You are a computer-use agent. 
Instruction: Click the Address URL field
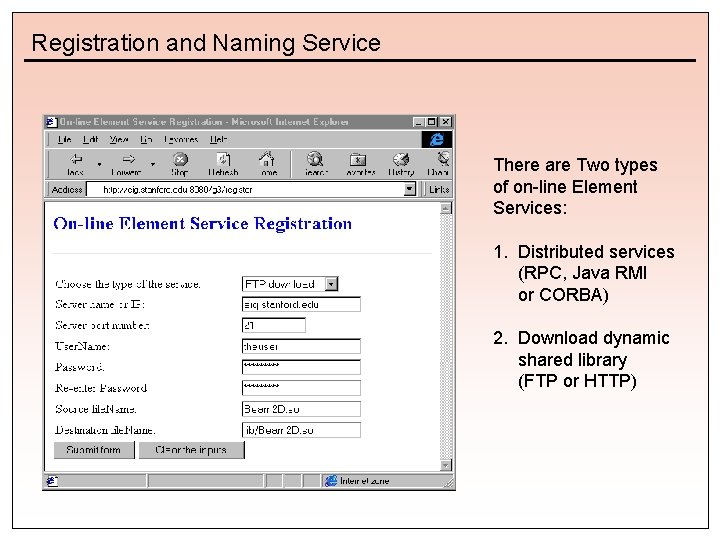point(246,189)
